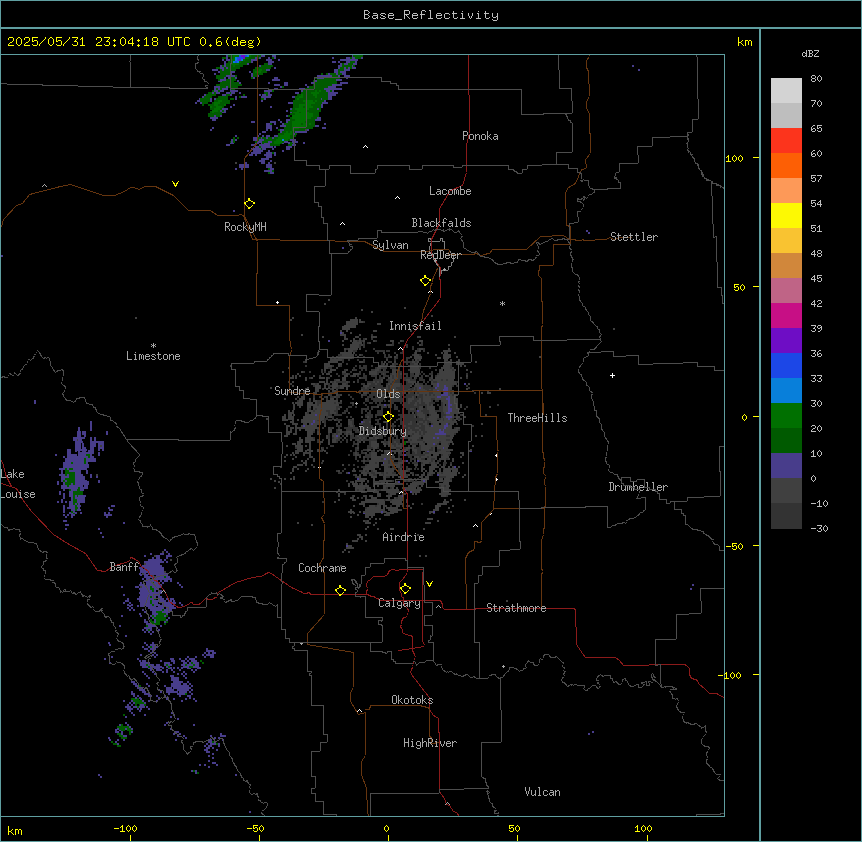Image resolution: width=862 pixels, height=842 pixels.
Task: Click the yellow diamond marker below RedDeer
Action: [426, 281]
